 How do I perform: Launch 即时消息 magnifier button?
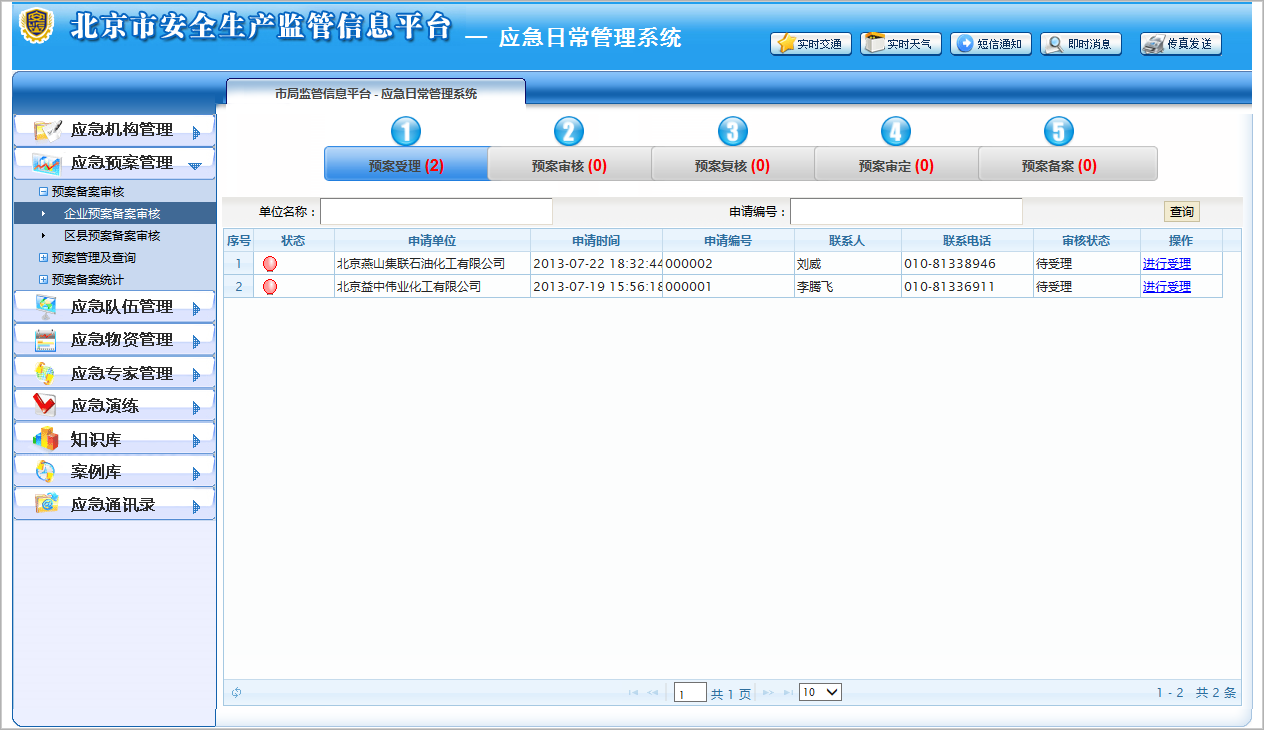[1081, 44]
